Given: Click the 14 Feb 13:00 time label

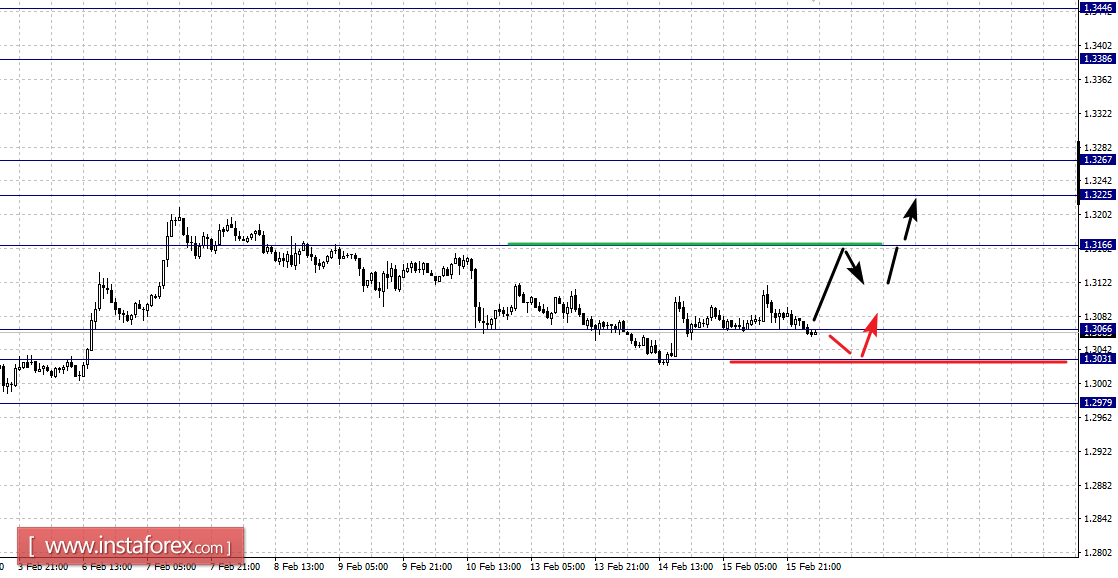Looking at the screenshot, I should pyautogui.click(x=686, y=567).
